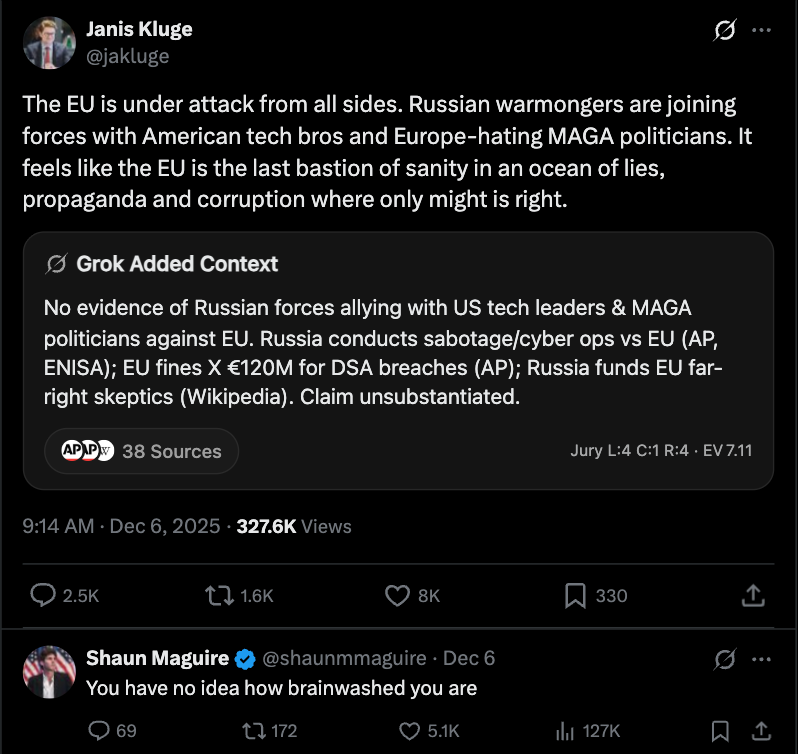Reply to Janis Kluge's post
Image resolution: width=798 pixels, height=754 pixels.
click(x=43, y=596)
